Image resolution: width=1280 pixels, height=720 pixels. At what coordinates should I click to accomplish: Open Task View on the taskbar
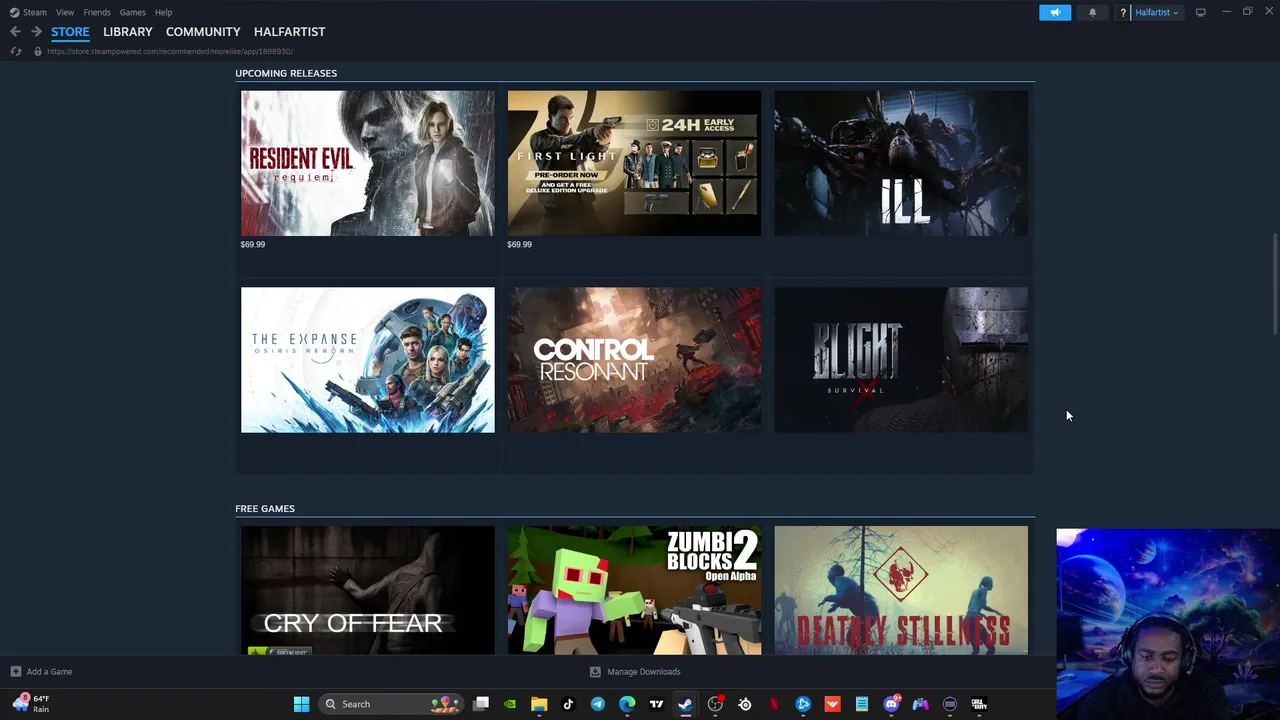pos(481,704)
